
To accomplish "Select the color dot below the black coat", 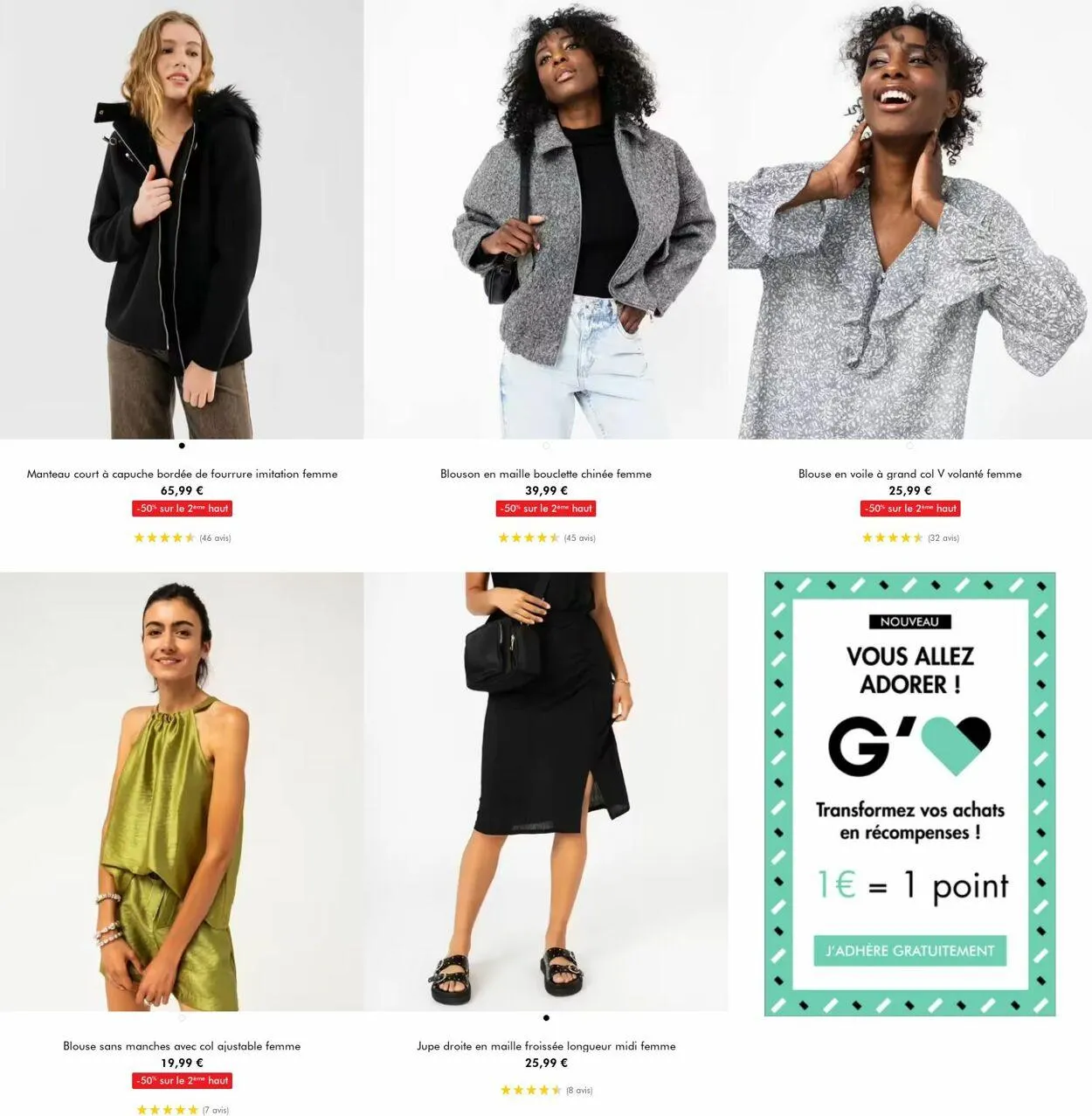I will 182,446.
